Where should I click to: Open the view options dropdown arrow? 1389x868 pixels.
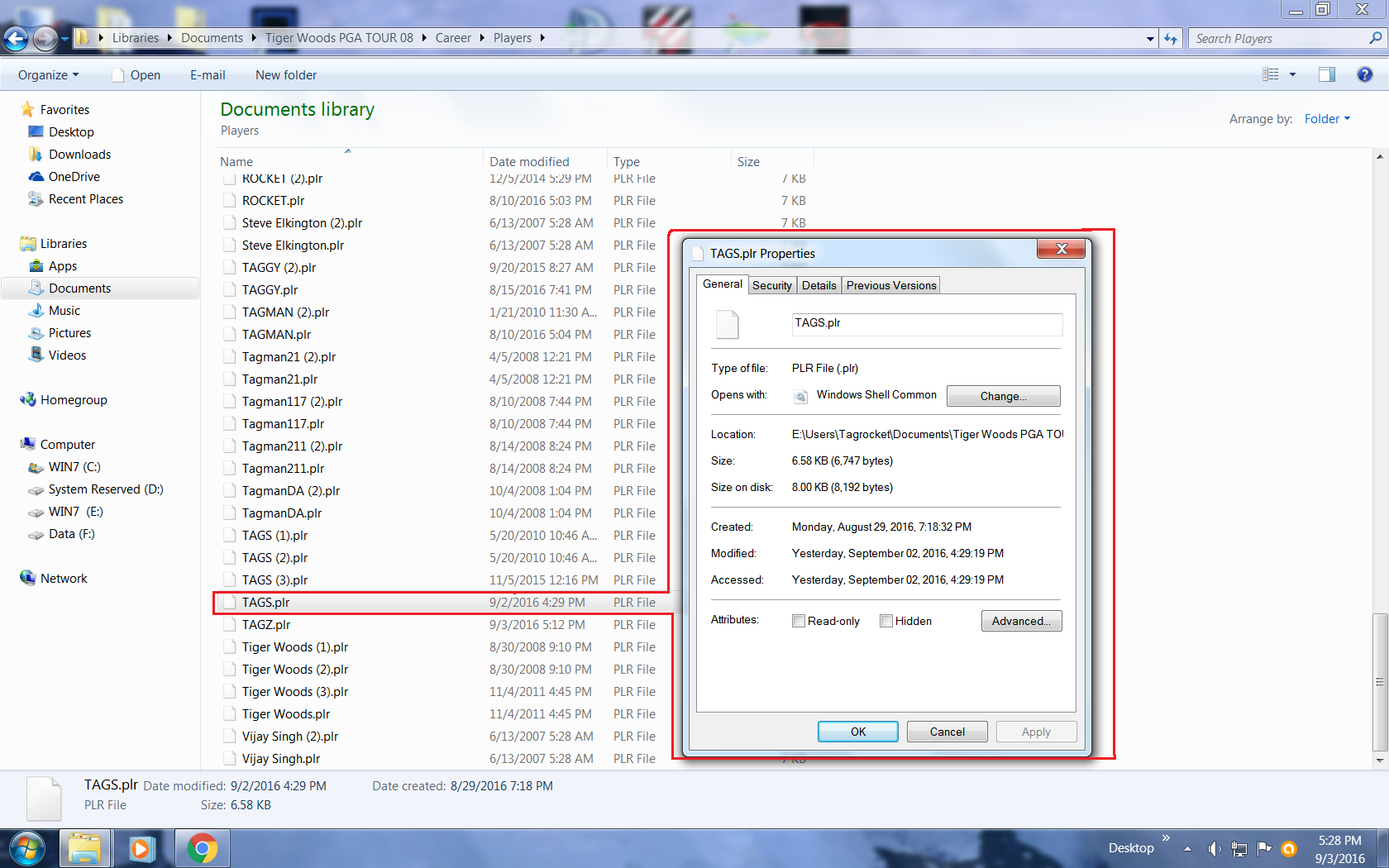click(x=1292, y=74)
